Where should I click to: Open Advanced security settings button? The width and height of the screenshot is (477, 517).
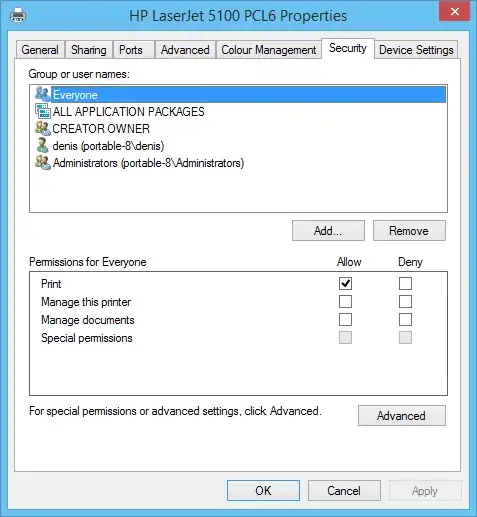coord(402,416)
